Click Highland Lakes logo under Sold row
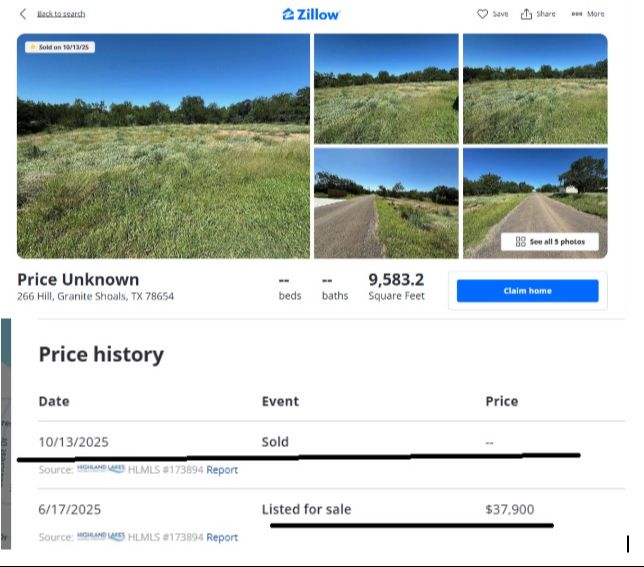644x567 pixels. point(101,469)
